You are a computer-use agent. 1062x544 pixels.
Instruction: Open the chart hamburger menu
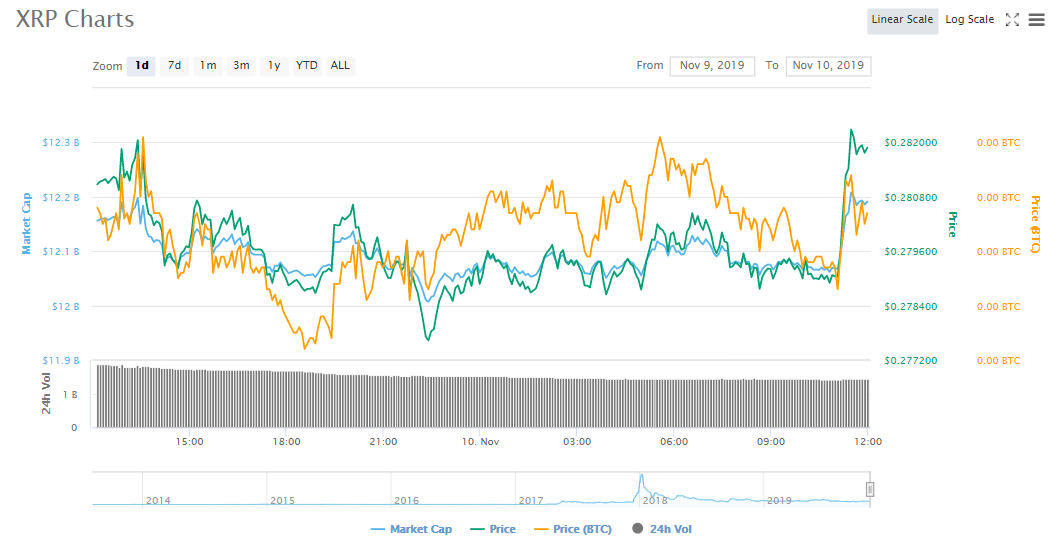(1037, 20)
